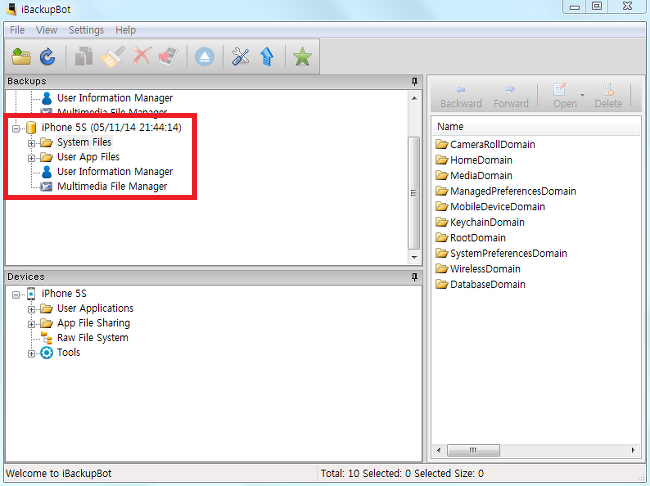Click the Raw File System tree icon
Viewport: 650px width, 486px height.
point(46,338)
